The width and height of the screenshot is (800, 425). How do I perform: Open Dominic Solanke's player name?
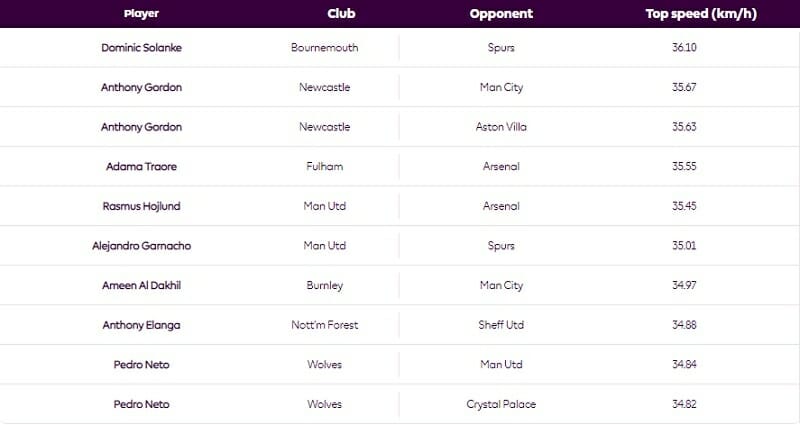tap(141, 48)
